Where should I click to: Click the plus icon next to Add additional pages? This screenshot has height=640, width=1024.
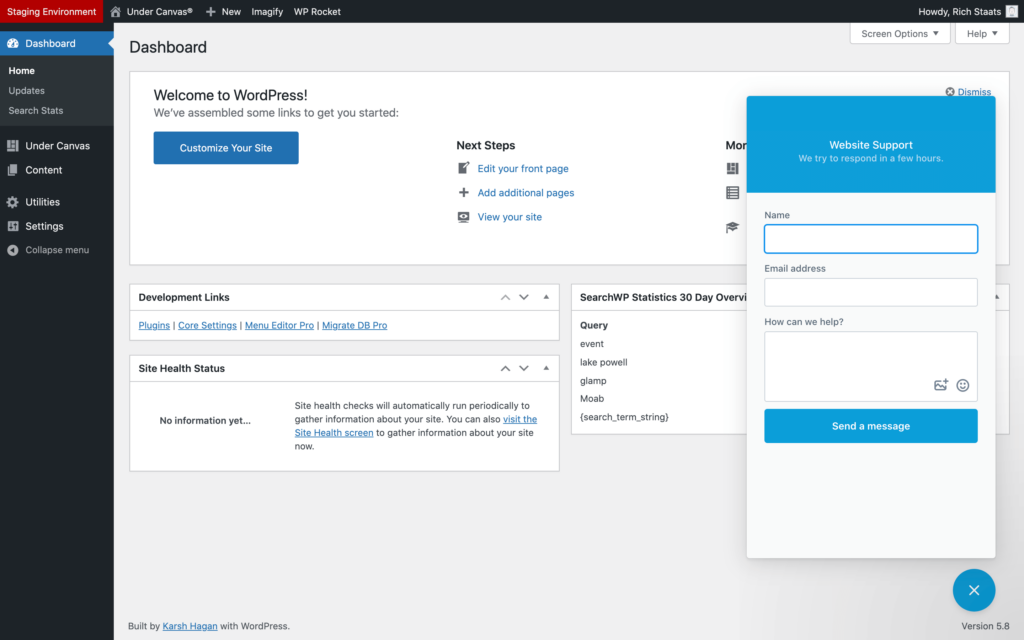point(462,192)
